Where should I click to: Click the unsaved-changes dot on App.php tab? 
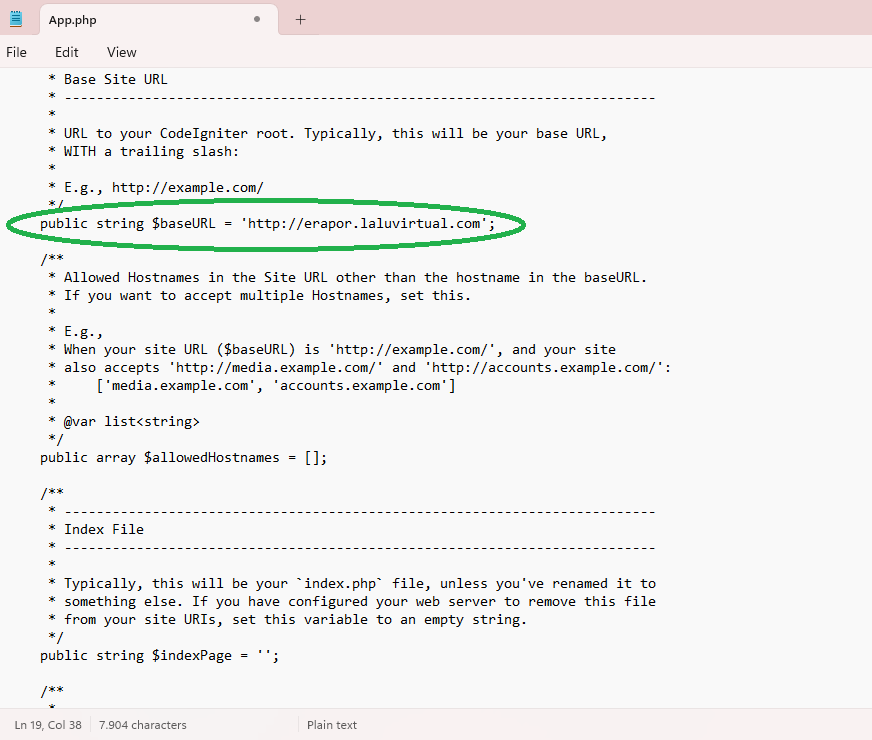[x=257, y=19]
